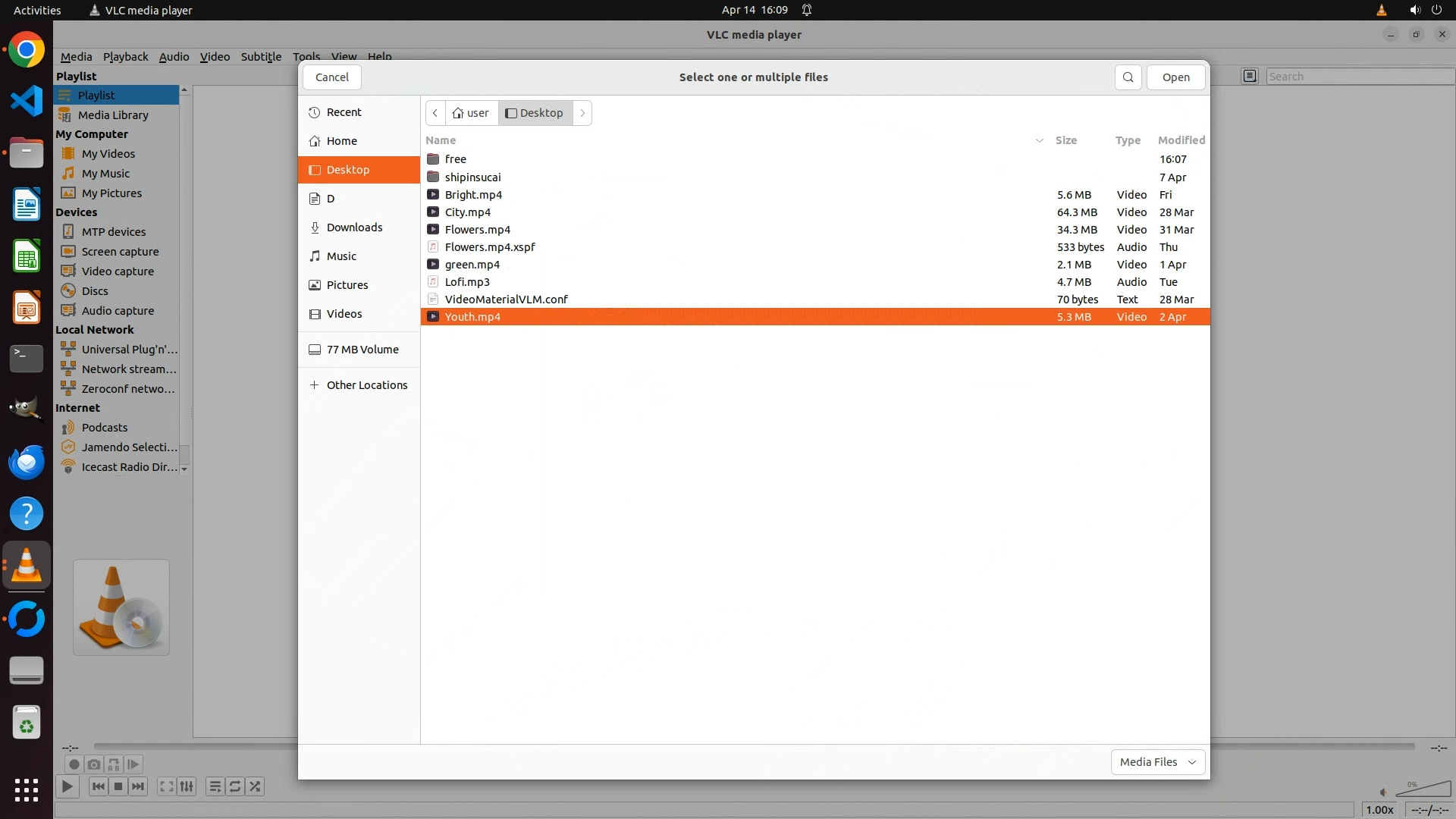Open the Audio menu

(x=174, y=57)
